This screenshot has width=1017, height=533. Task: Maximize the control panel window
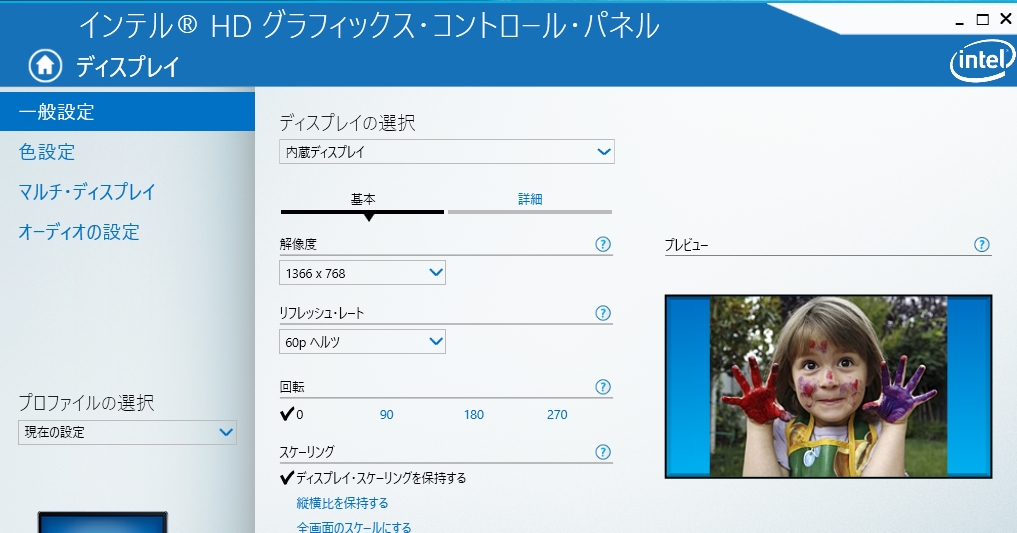[x=983, y=19]
